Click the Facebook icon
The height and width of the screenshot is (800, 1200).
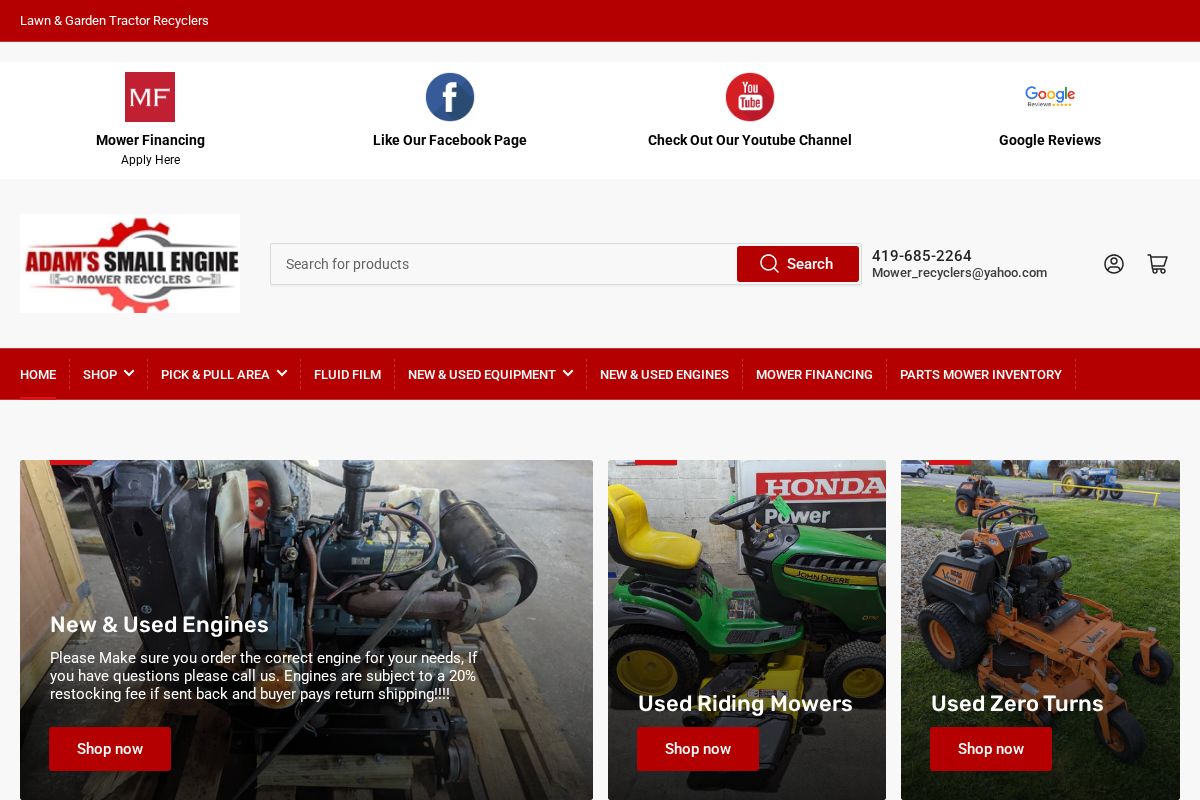coord(450,96)
